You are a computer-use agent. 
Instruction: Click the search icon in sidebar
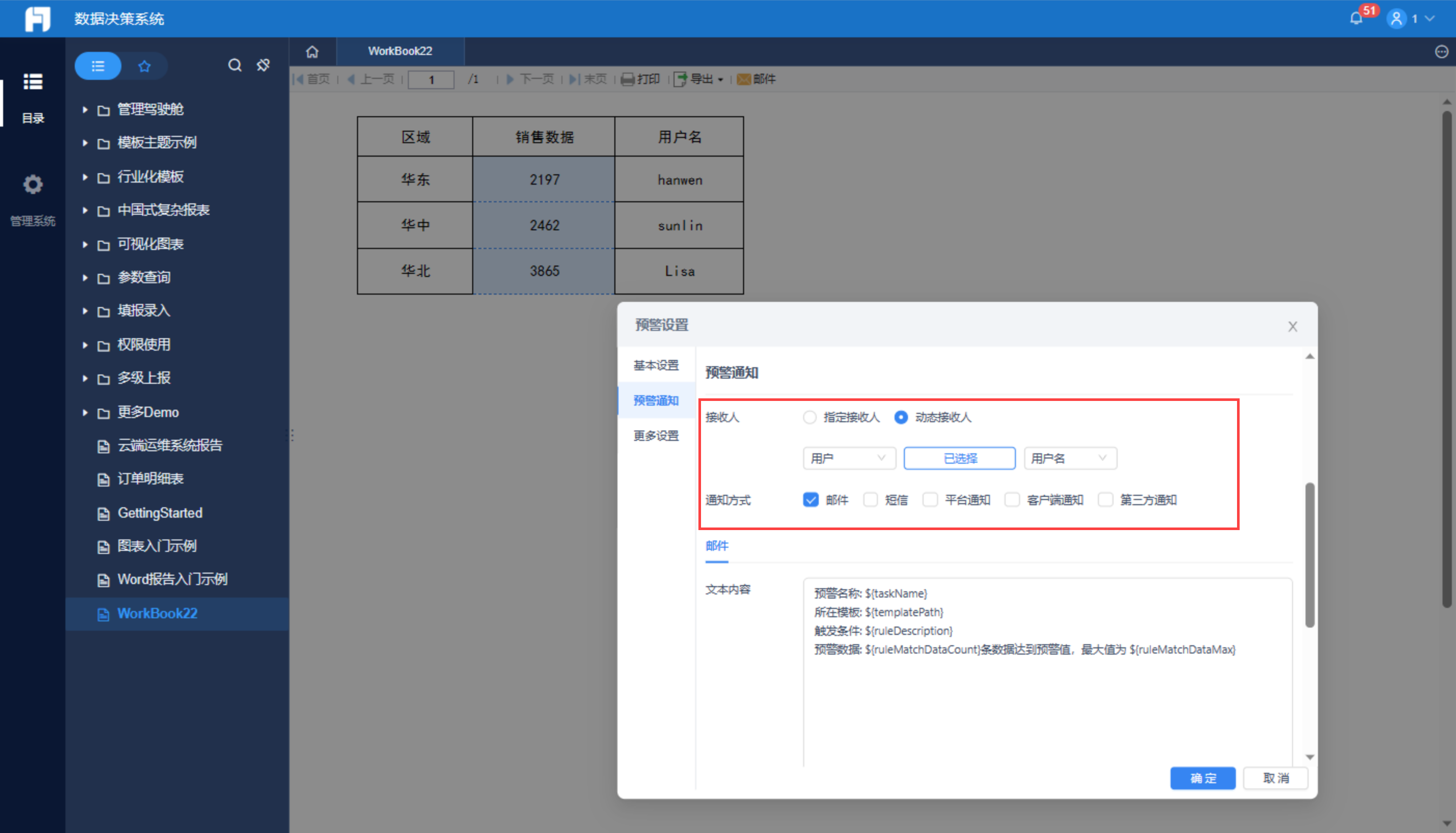[235, 65]
